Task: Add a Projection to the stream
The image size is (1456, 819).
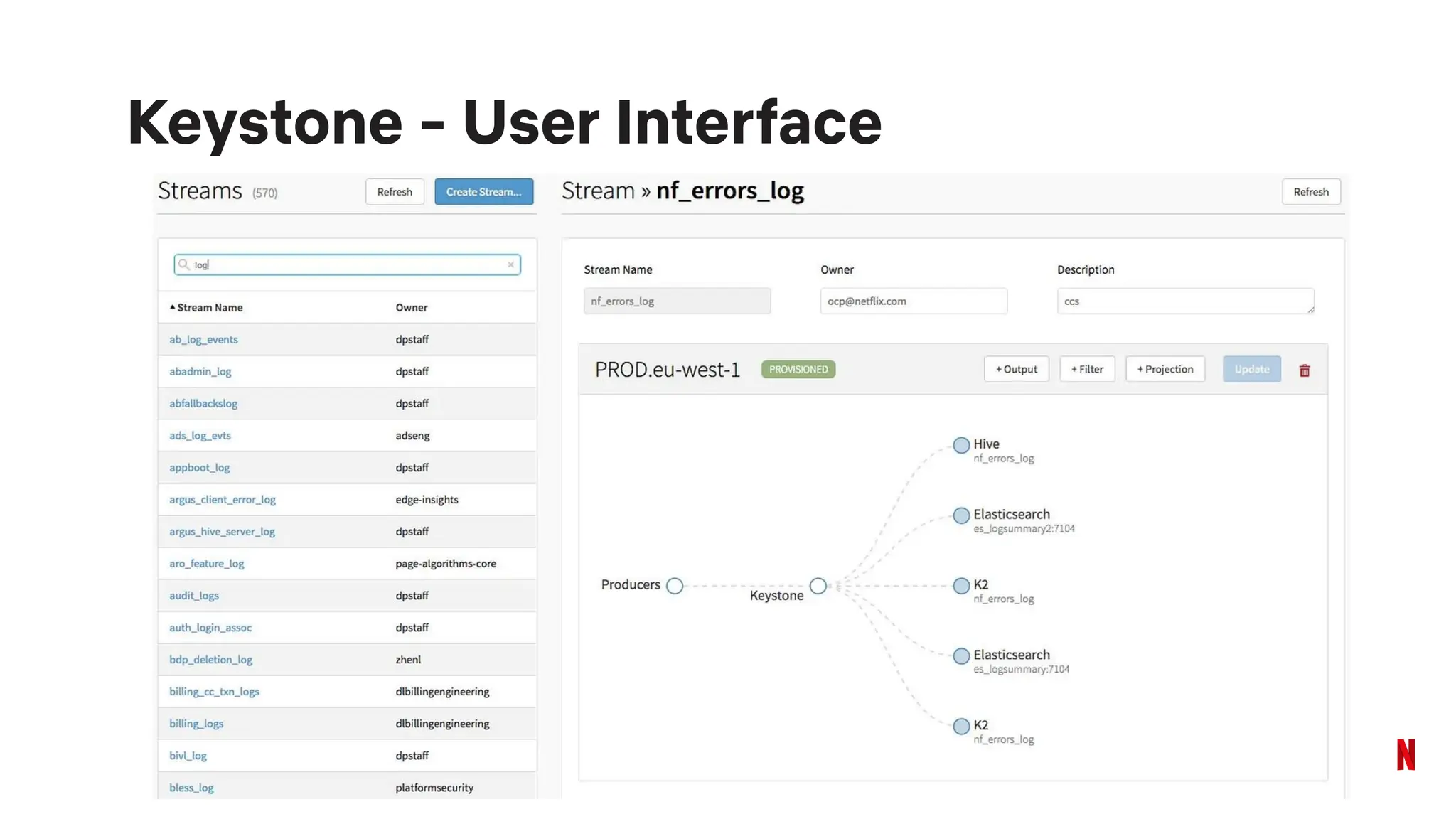Action: (1165, 369)
